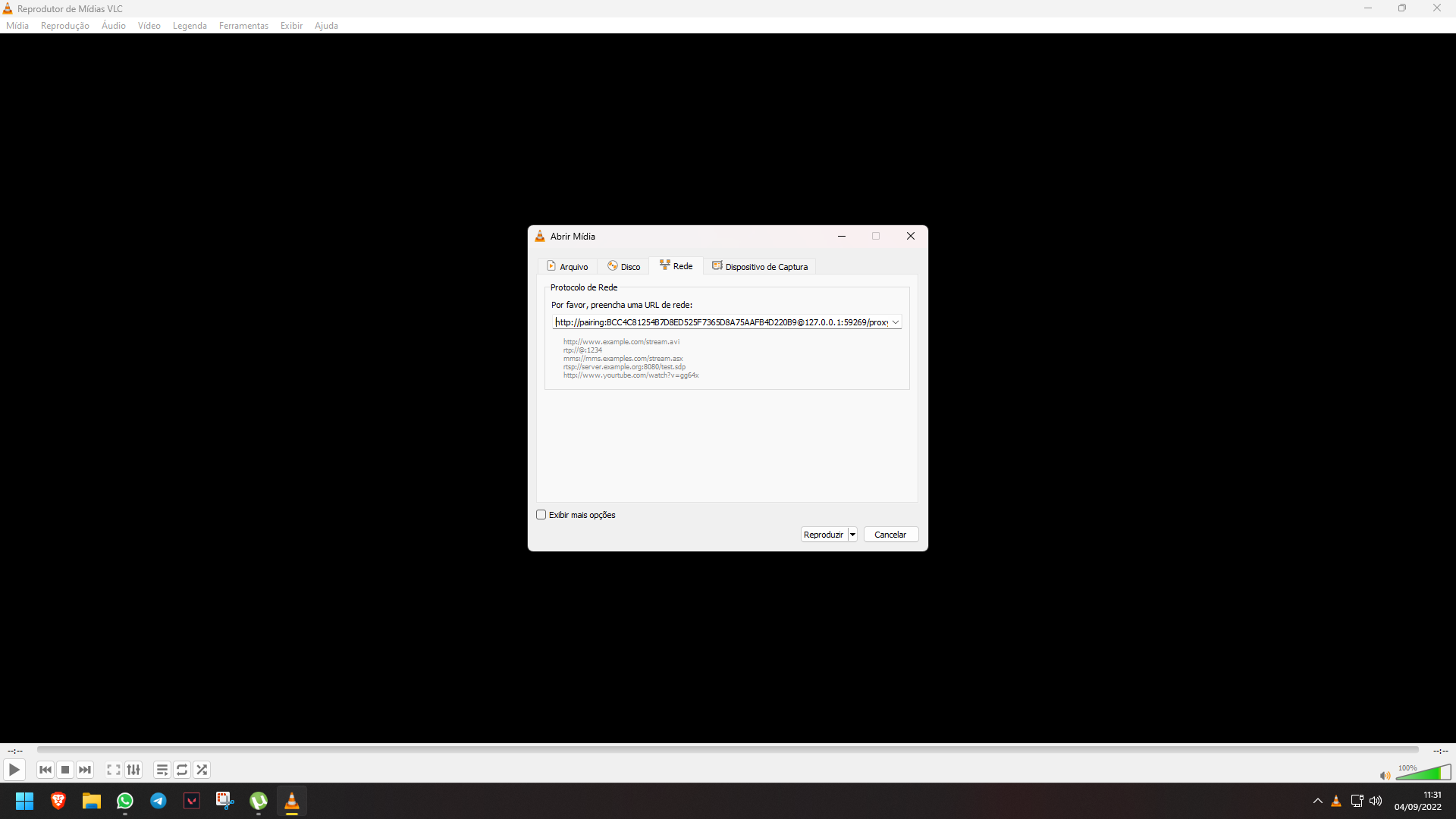The image size is (1456, 819).
Task: Open Reproduzir button dropdown arrow
Action: coord(852,535)
